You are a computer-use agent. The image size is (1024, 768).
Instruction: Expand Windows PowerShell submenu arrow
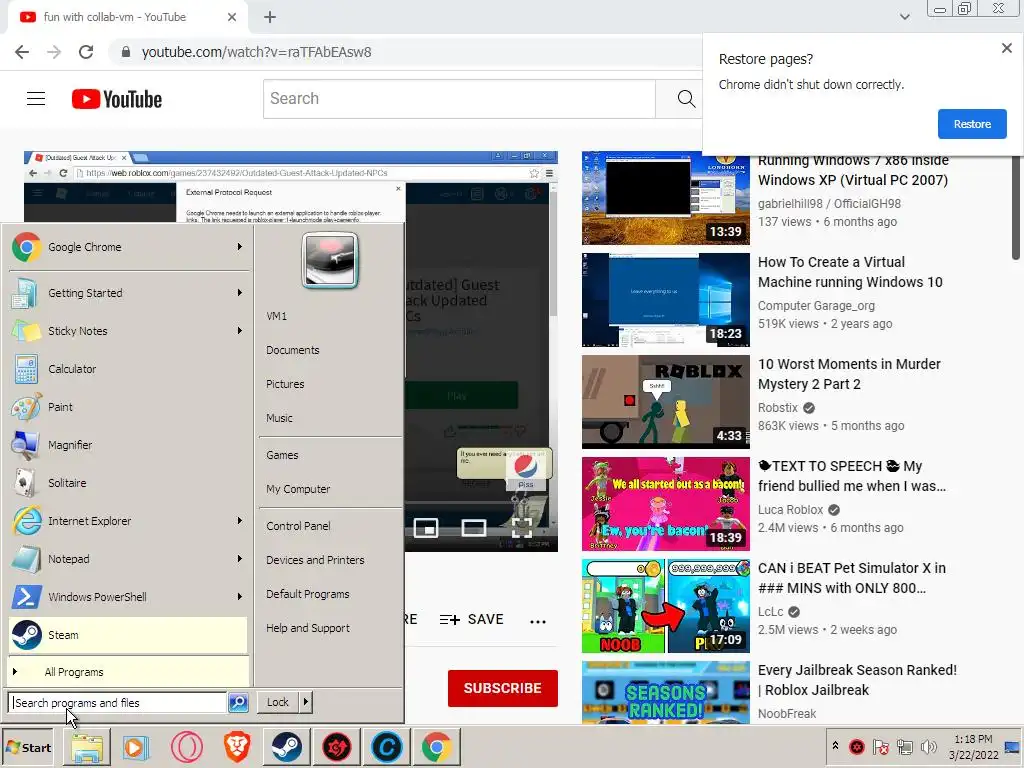(240, 597)
